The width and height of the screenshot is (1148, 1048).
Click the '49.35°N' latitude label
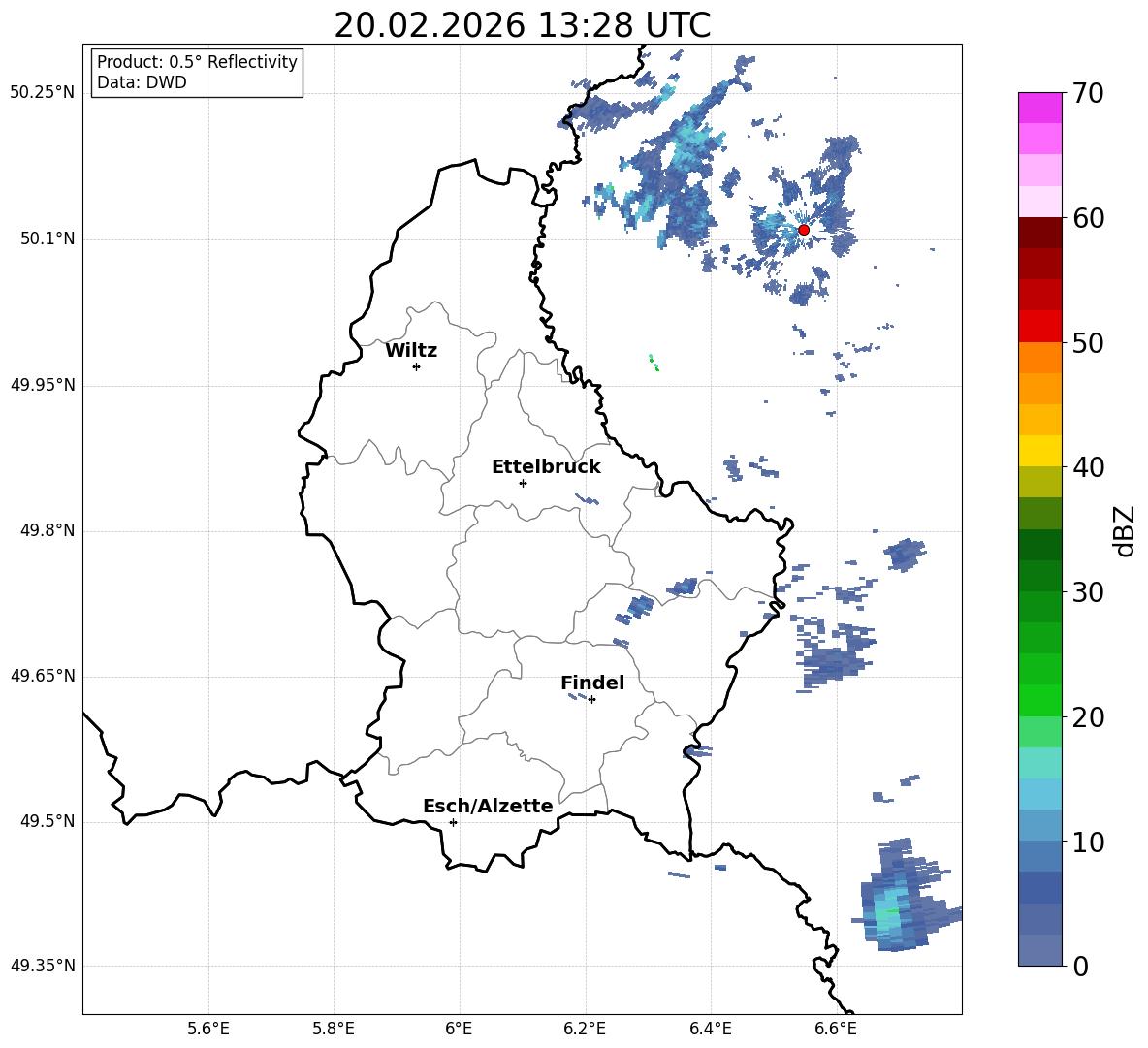pyautogui.click(x=43, y=966)
